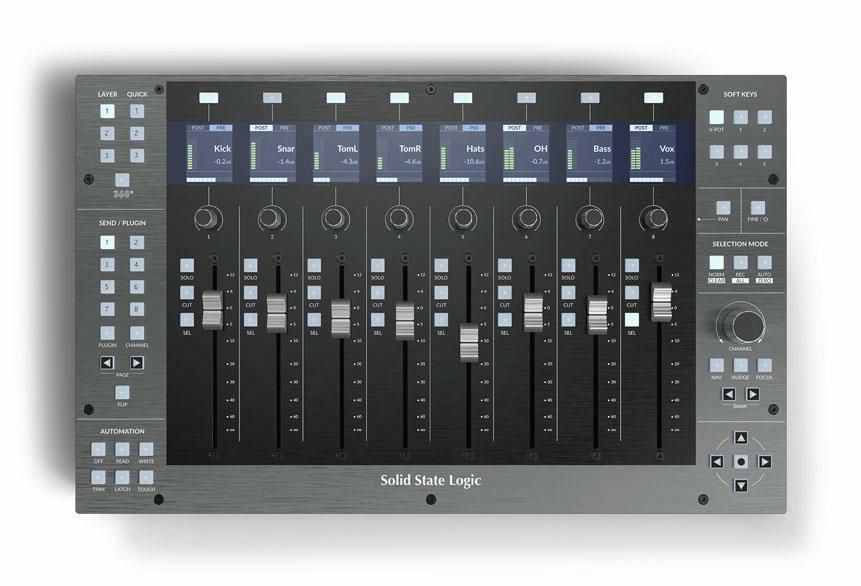Click the V-Pot knob of channel 4

point(399,218)
